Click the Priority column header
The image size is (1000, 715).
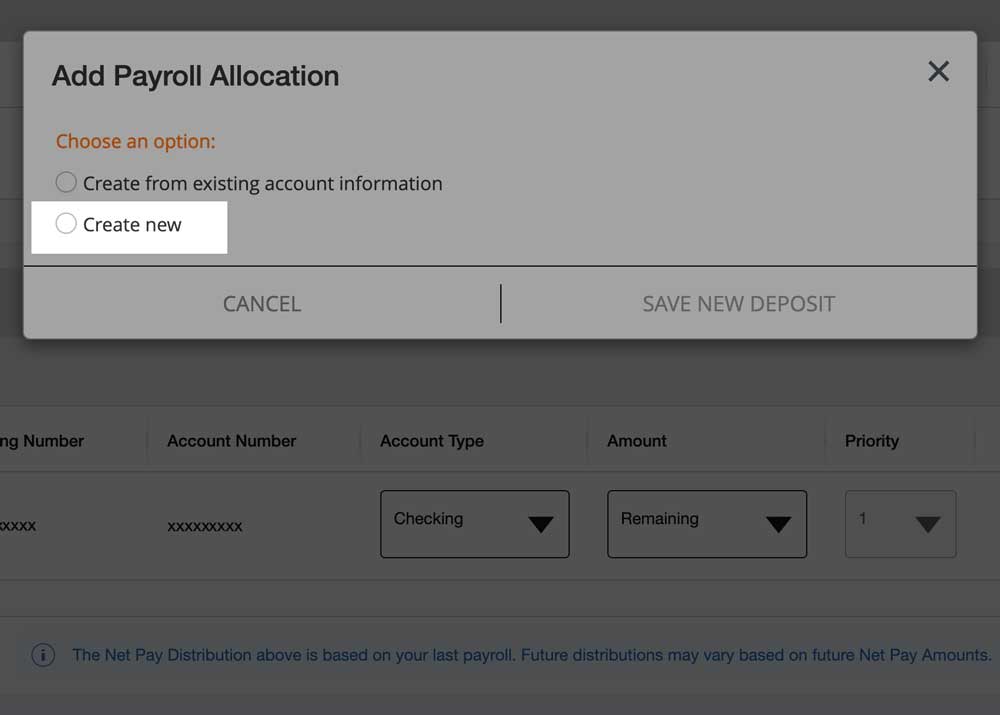(x=872, y=441)
